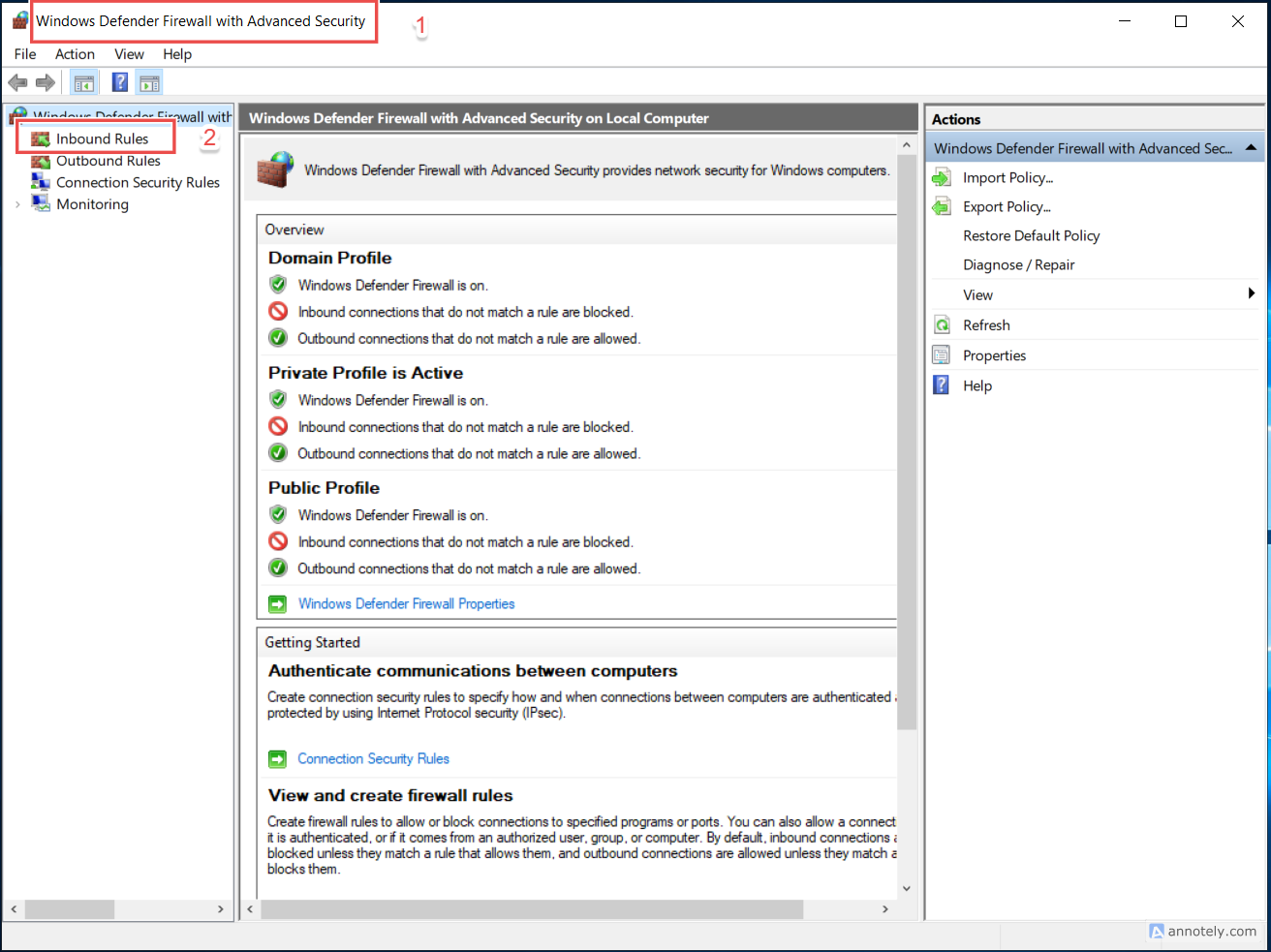Open Windows Defender Firewall Properties link

[x=406, y=603]
